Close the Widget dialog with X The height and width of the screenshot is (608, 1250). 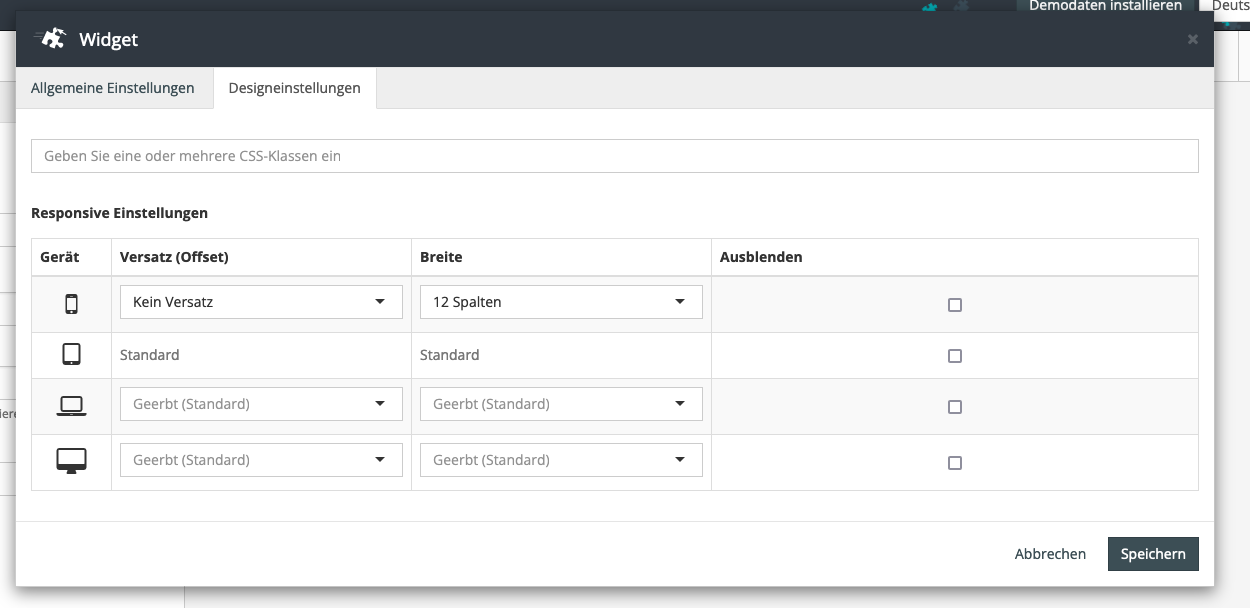1192,40
